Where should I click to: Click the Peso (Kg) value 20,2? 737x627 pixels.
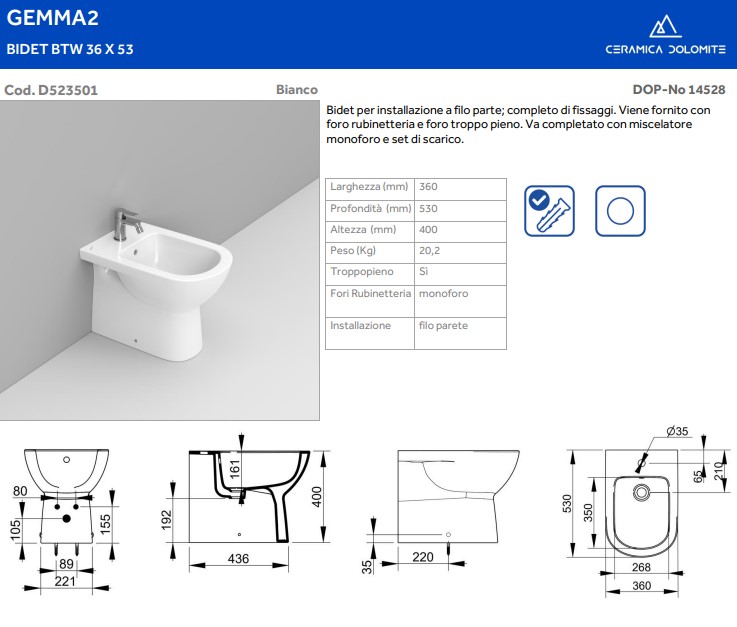tap(430, 250)
